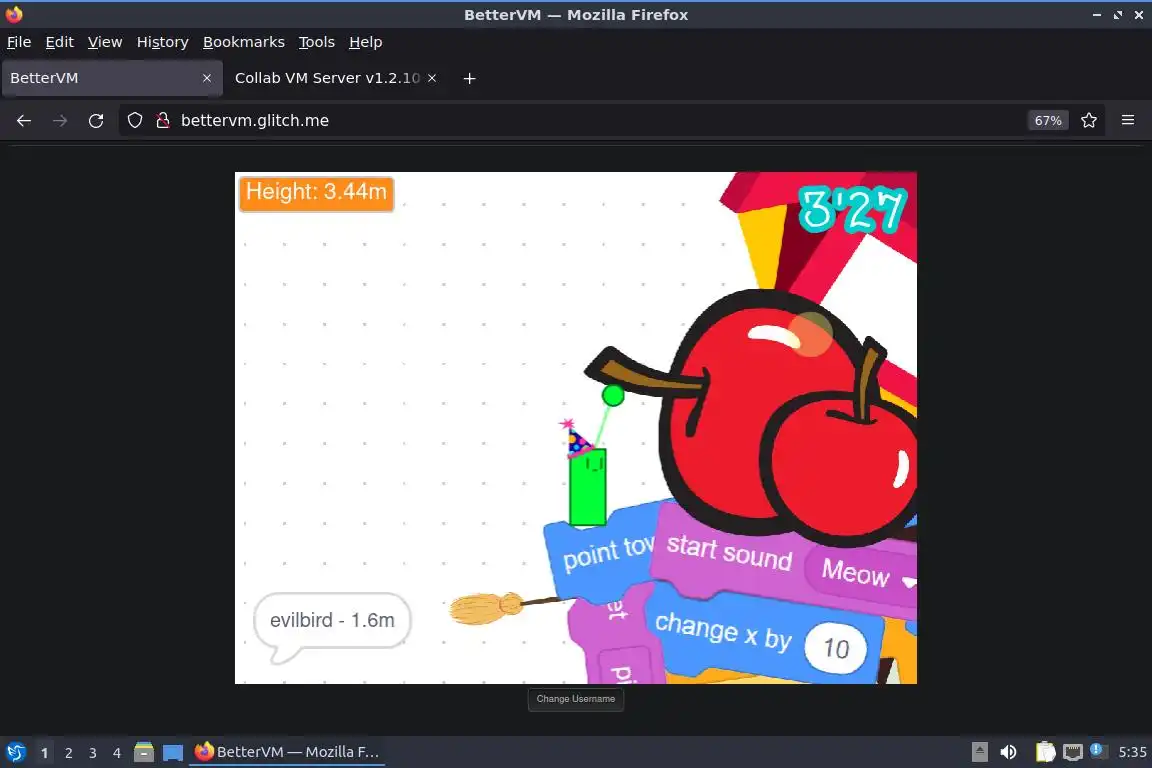Click the show desktop icon in the taskbar
The height and width of the screenshot is (768, 1152).
173,753
